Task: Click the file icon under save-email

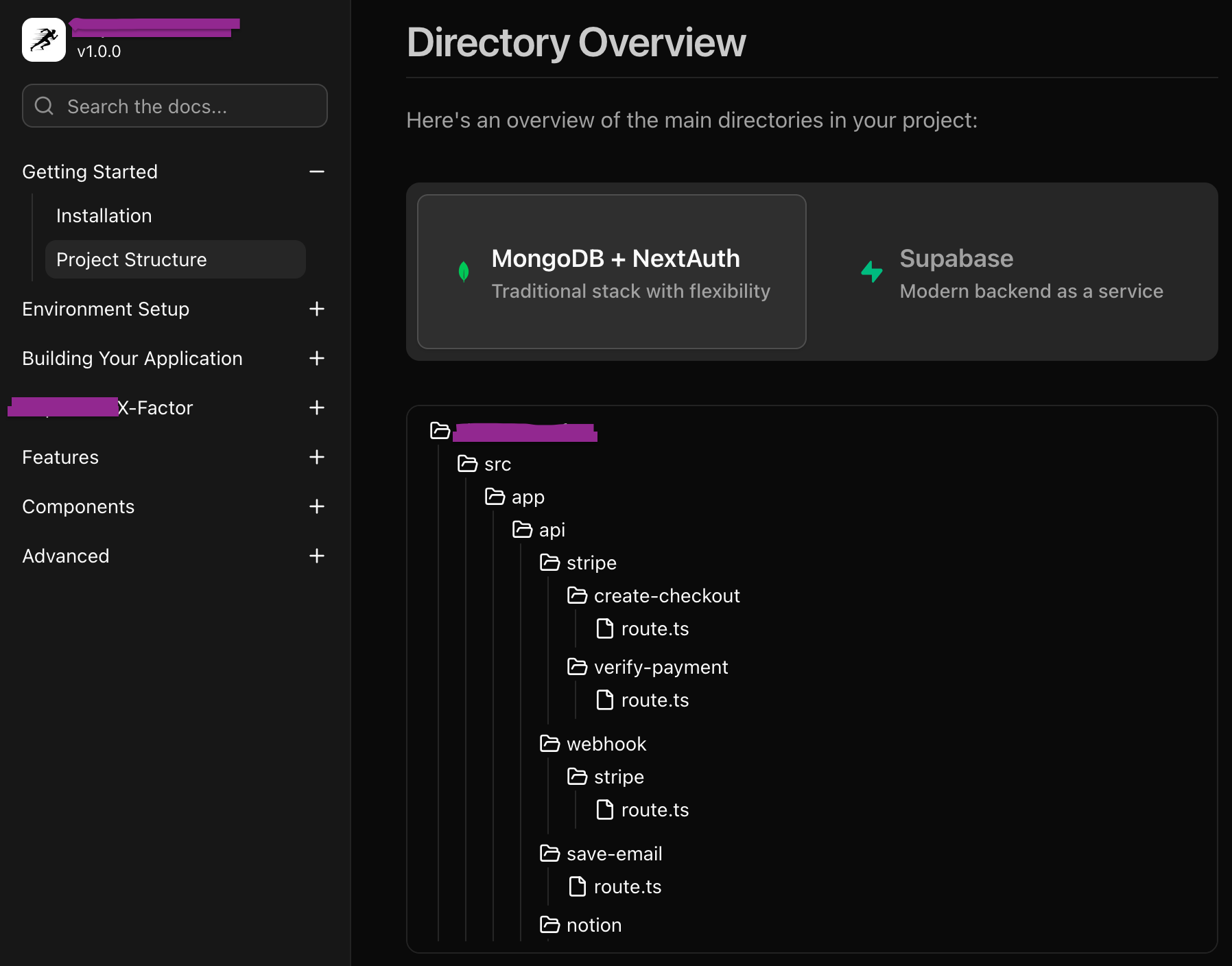Action: (578, 886)
